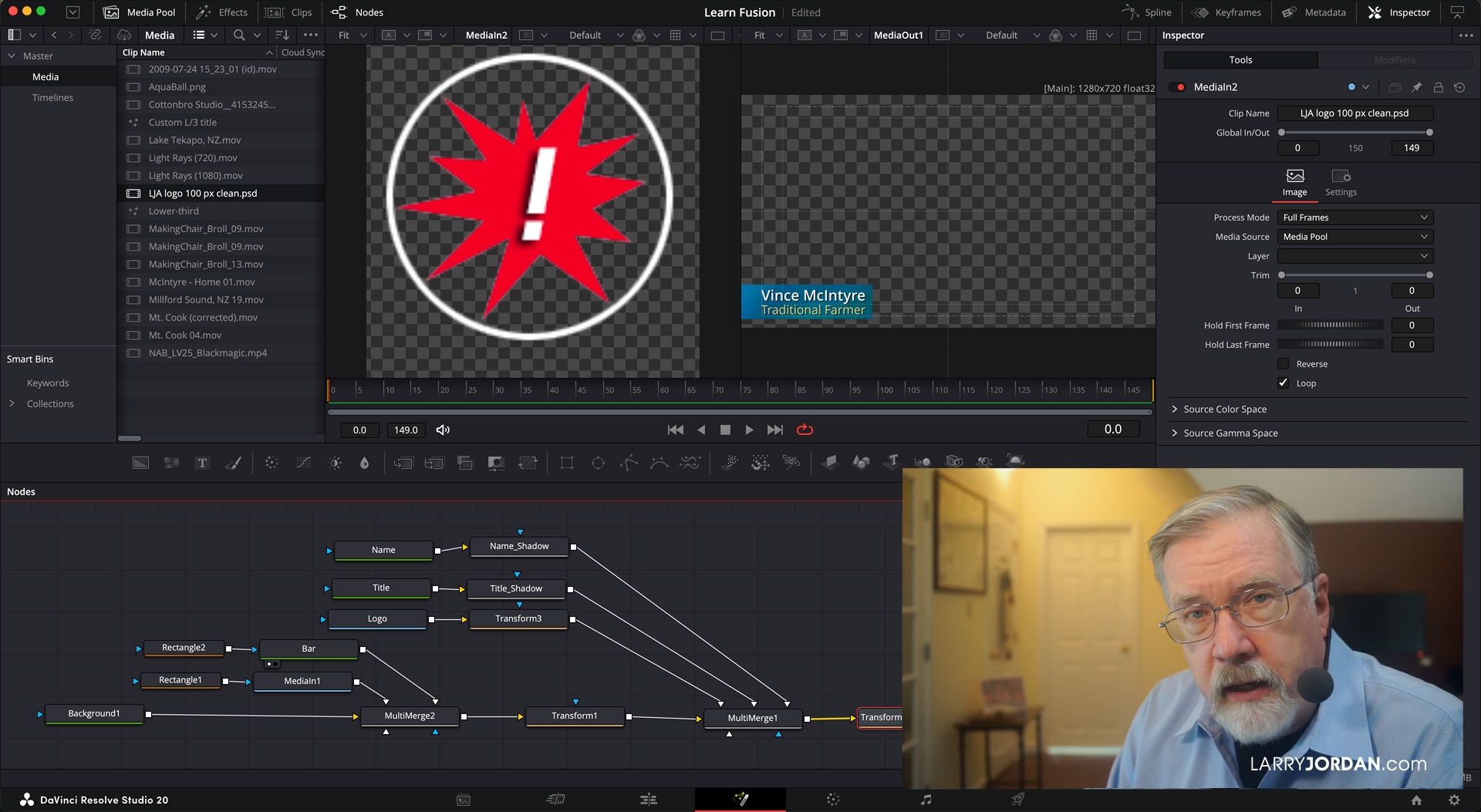1481x812 pixels.
Task: Select the Ellipse mask tool
Action: [598, 463]
